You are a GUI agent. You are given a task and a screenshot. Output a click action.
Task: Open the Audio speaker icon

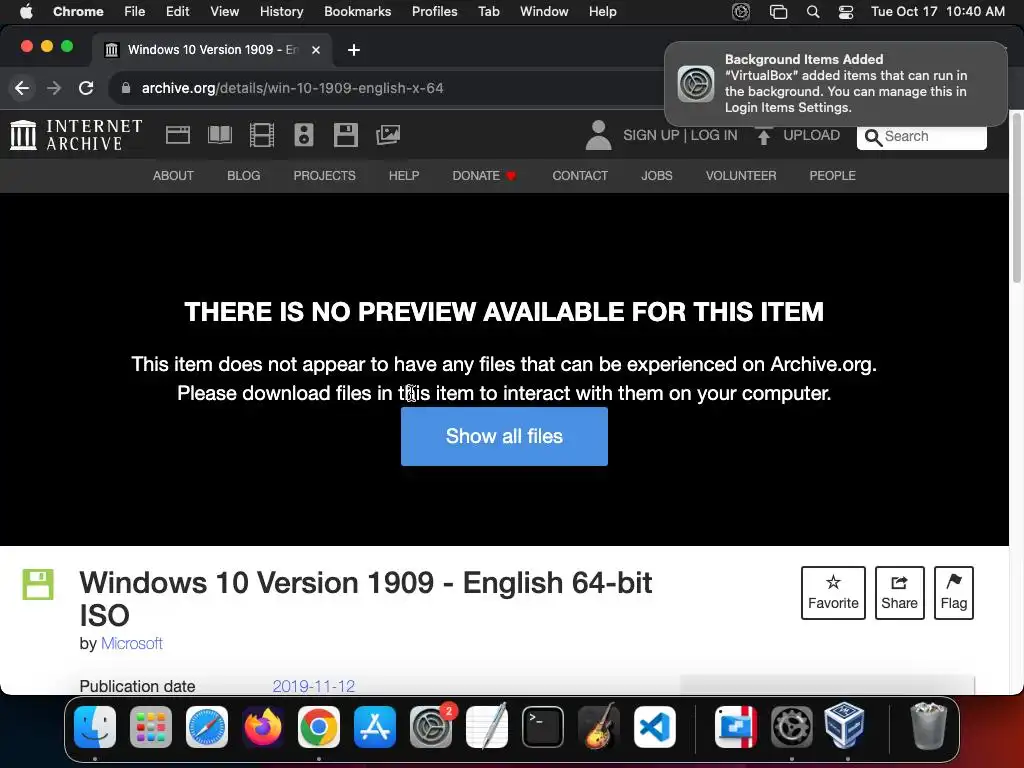coord(304,135)
